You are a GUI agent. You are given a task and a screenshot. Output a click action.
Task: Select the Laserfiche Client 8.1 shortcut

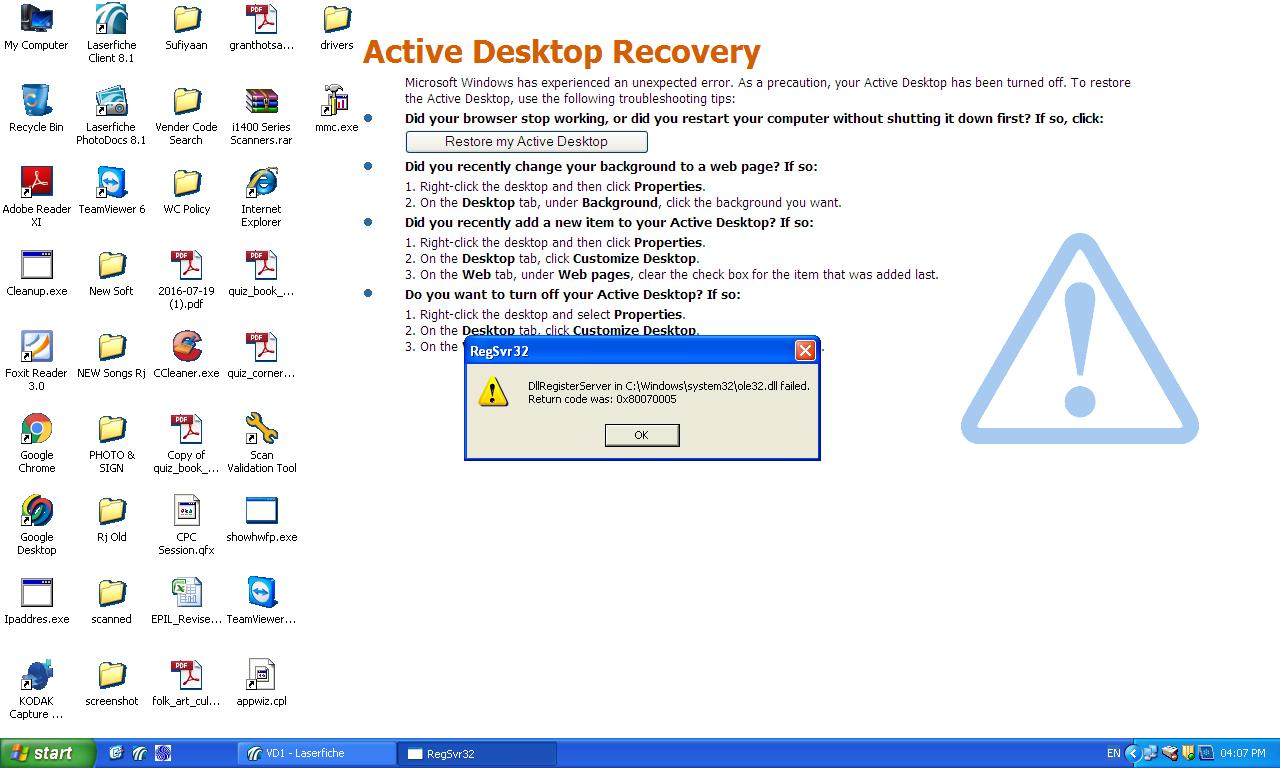[111, 34]
